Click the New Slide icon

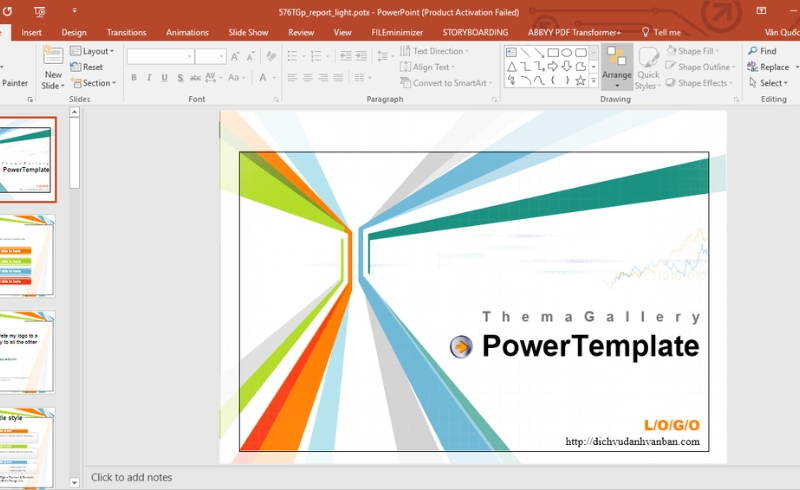point(53,56)
